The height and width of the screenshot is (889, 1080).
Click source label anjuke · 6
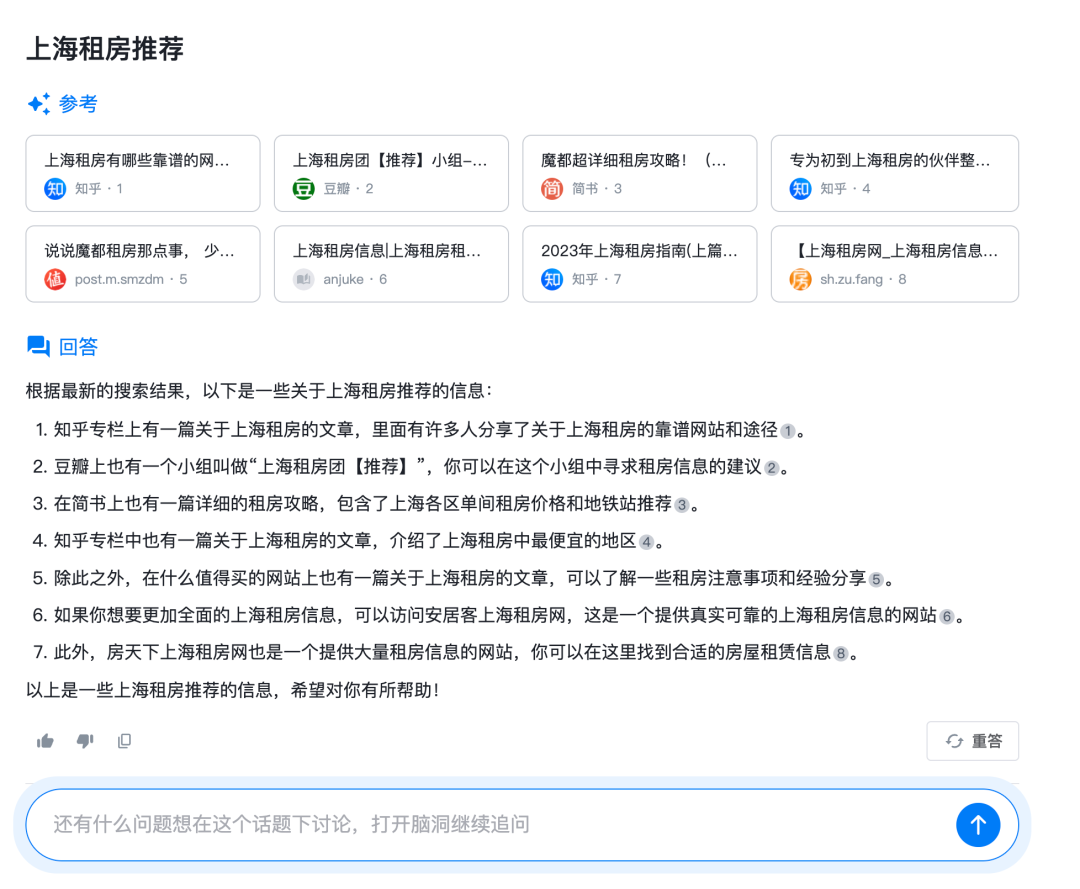point(355,280)
